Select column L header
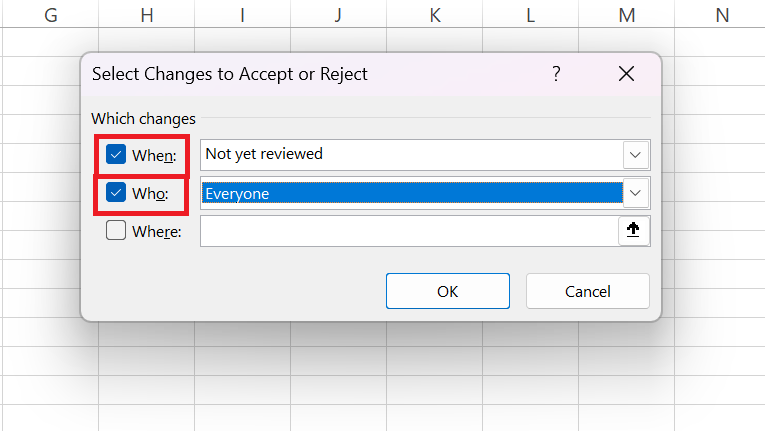Image resolution: width=765 pixels, height=431 pixels. pyautogui.click(x=531, y=14)
